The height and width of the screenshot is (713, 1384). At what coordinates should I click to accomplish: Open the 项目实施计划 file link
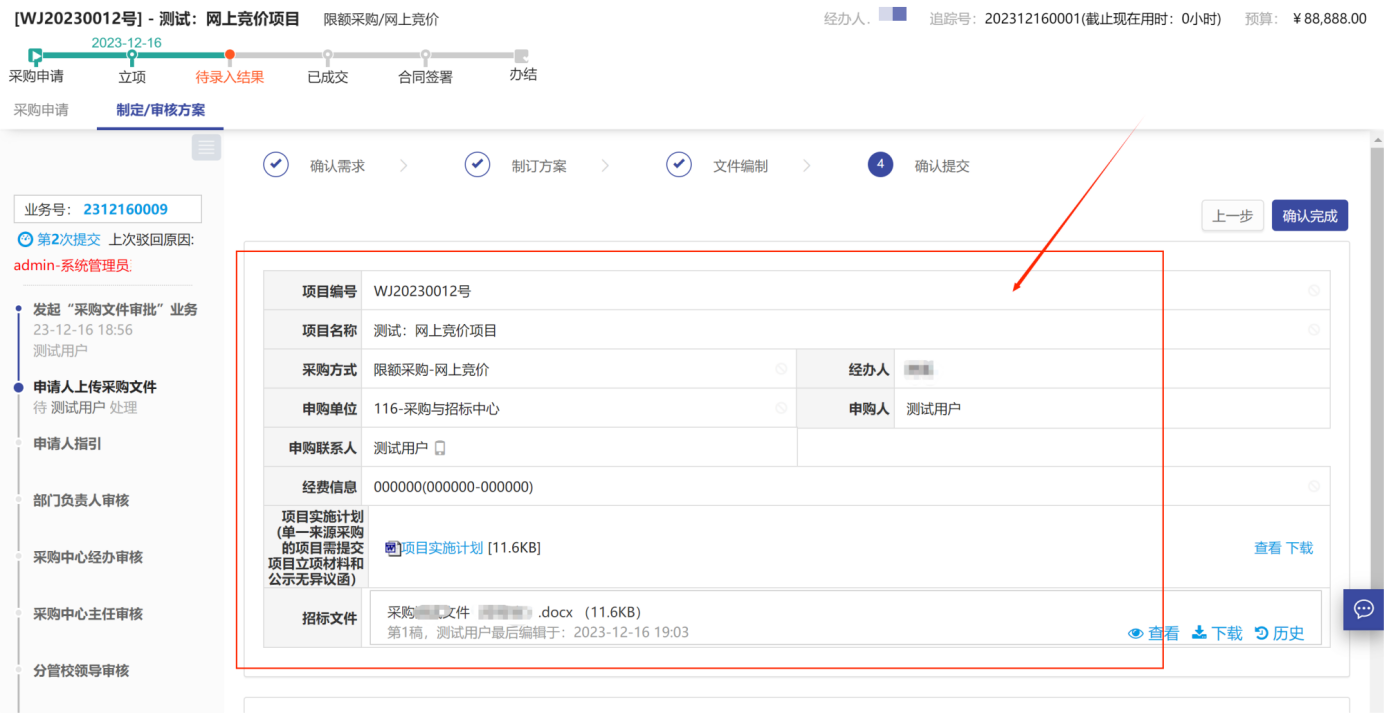[x=442, y=548]
